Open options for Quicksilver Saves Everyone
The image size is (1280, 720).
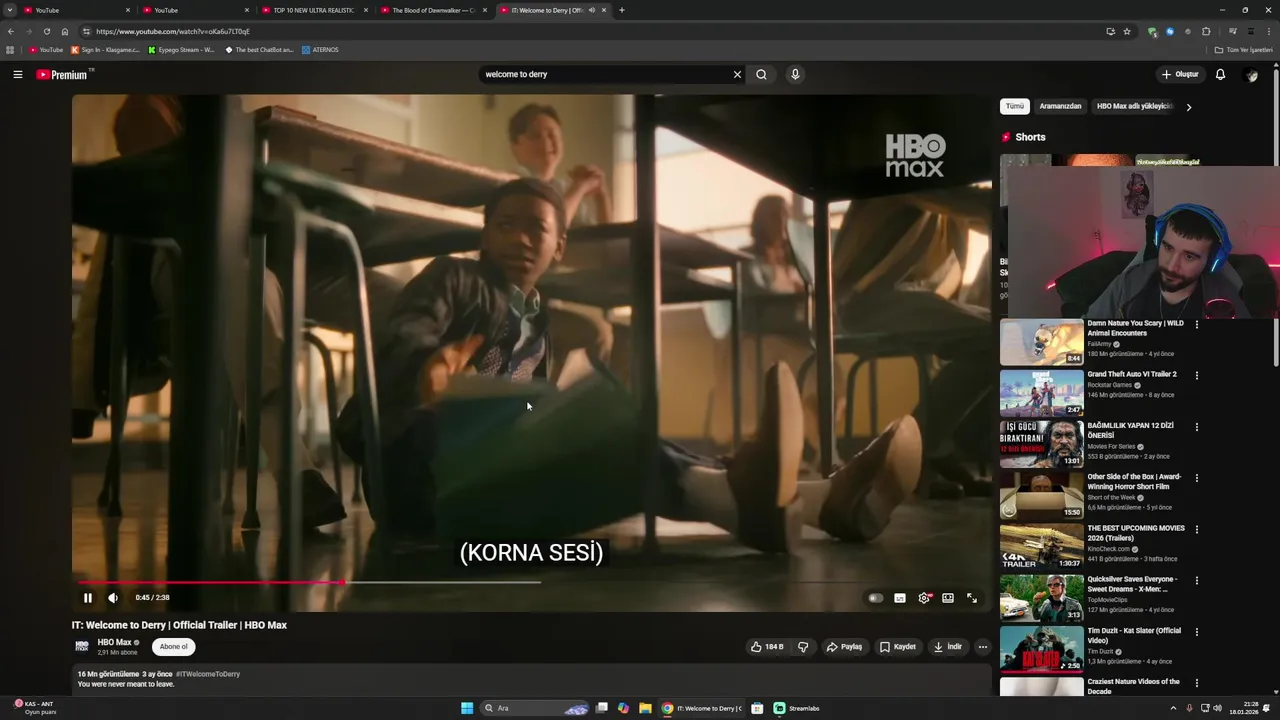pos(1196,580)
